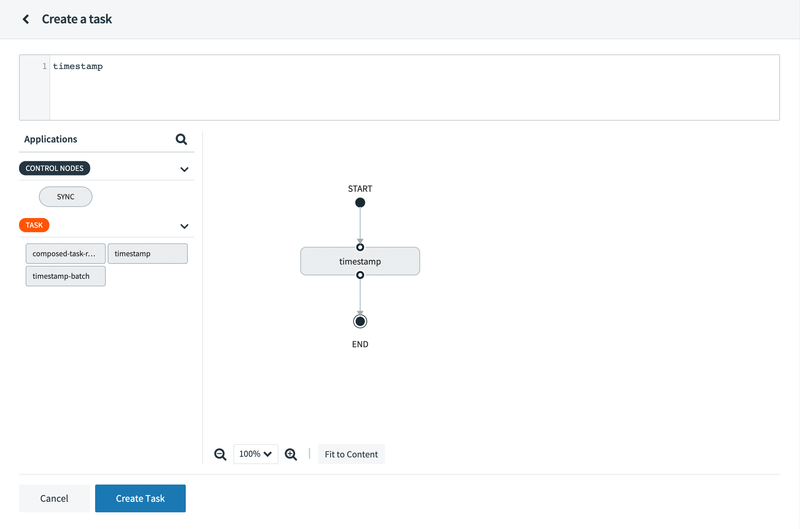
Task: Select the SYNC control node
Action: [66, 197]
